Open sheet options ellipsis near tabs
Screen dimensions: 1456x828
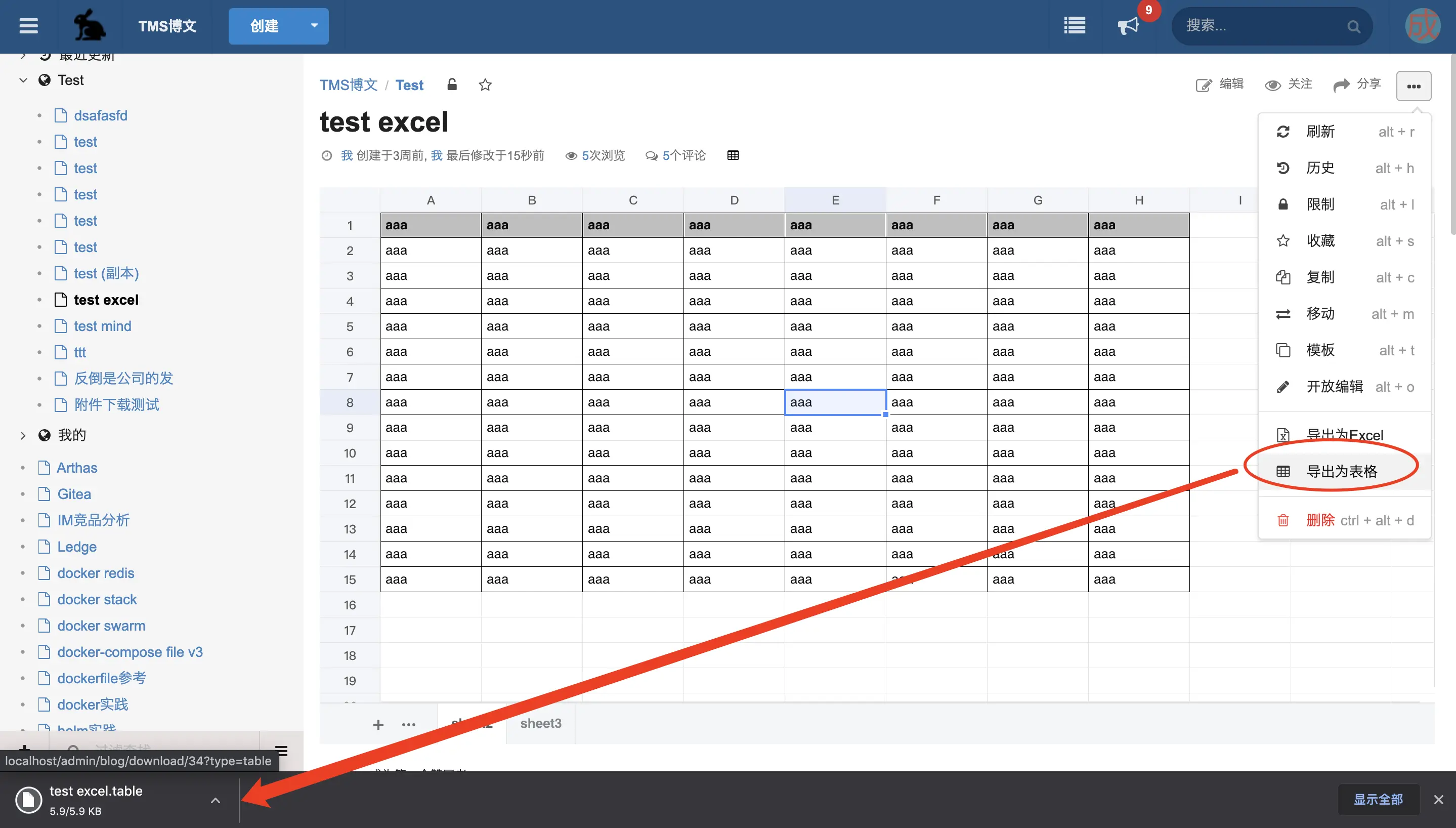[x=409, y=725]
